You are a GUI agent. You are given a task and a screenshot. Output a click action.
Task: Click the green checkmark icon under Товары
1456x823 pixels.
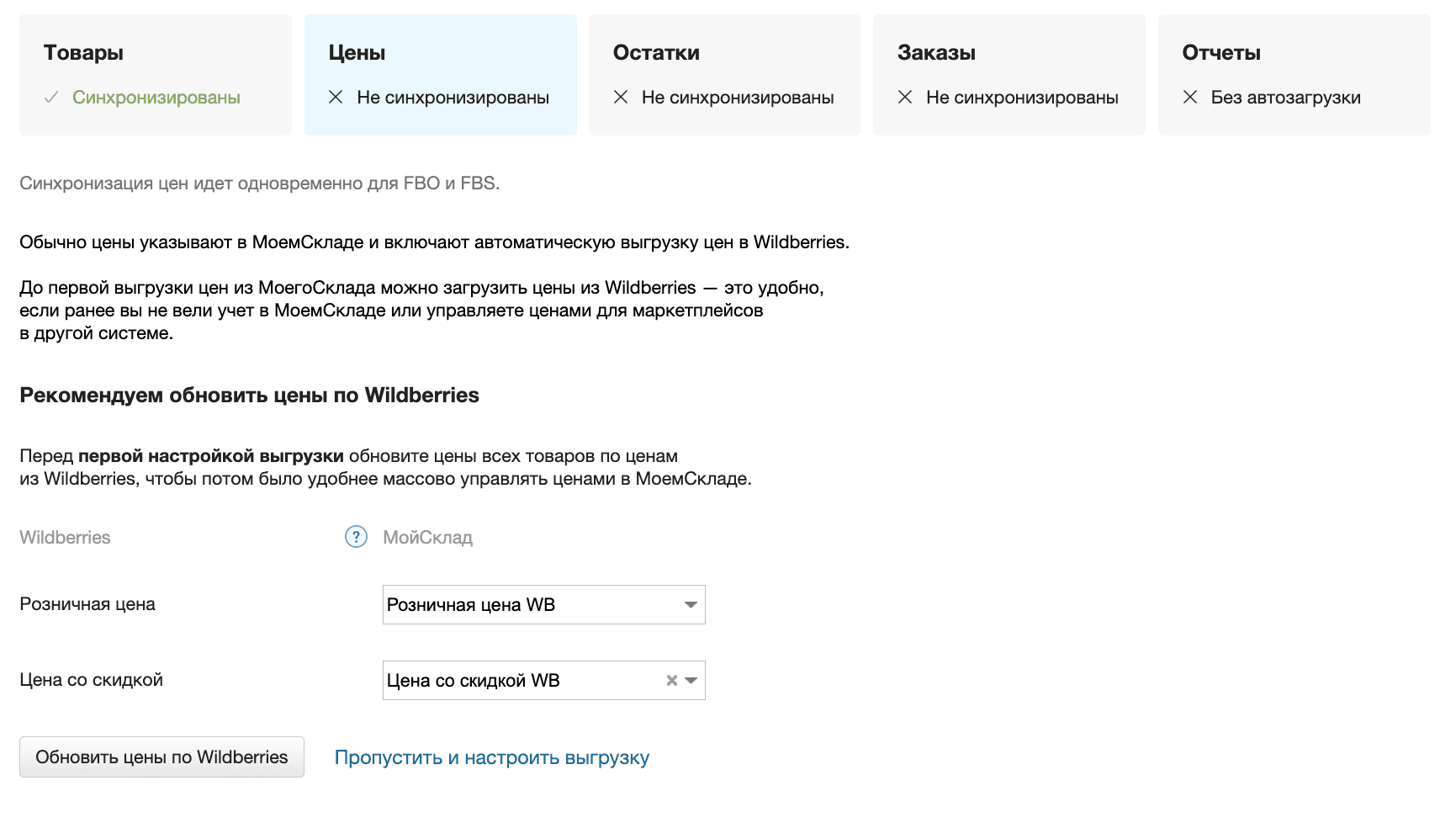[51, 98]
